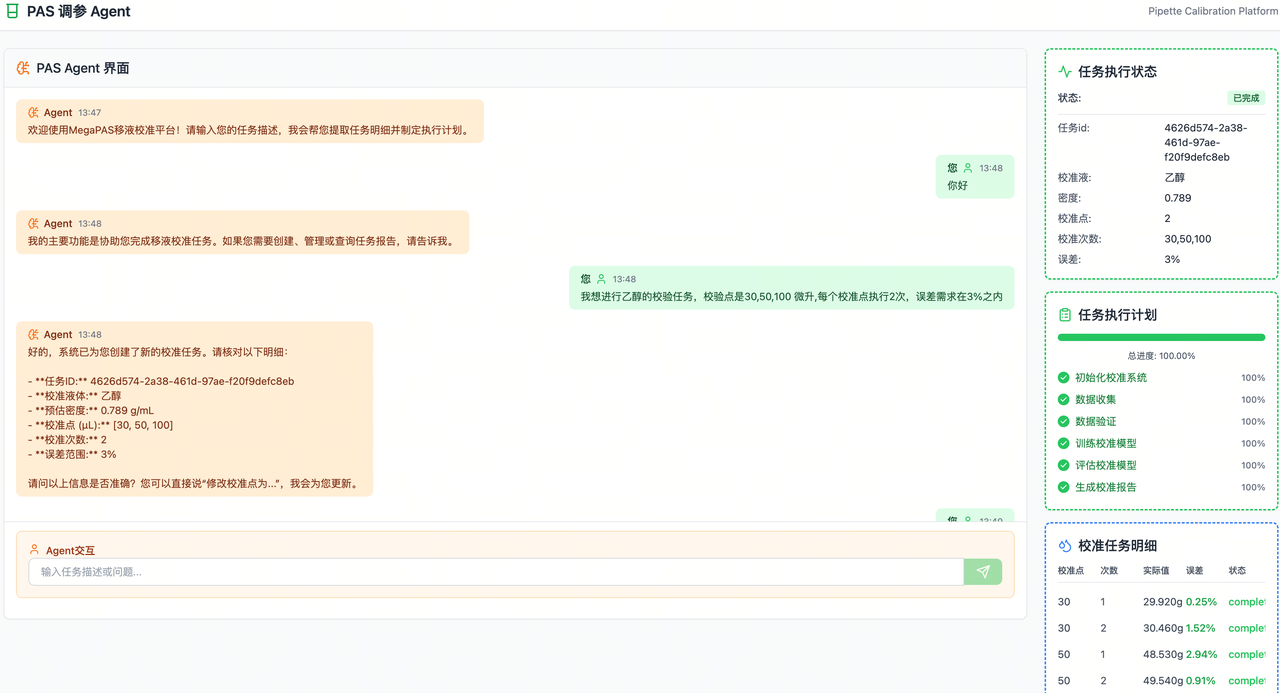This screenshot has height=693, width=1280.
Task: Select the 训练校准模型 plan step
Action: (x=1105, y=444)
